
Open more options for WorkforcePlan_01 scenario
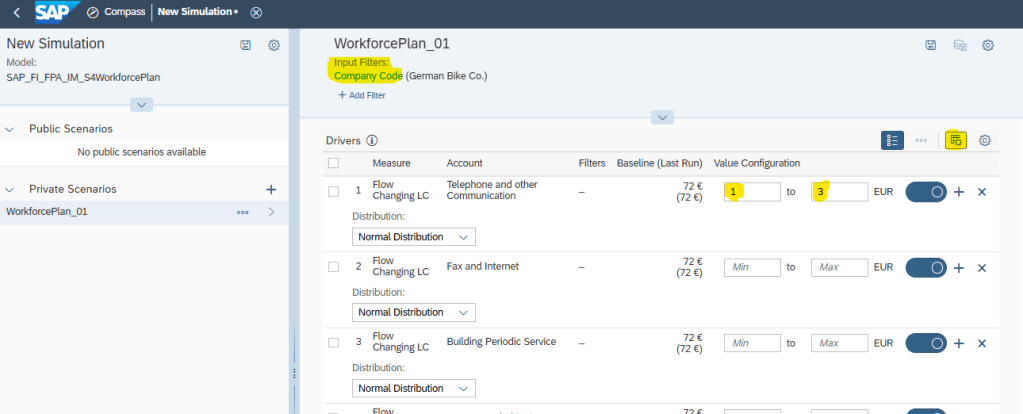click(242, 212)
